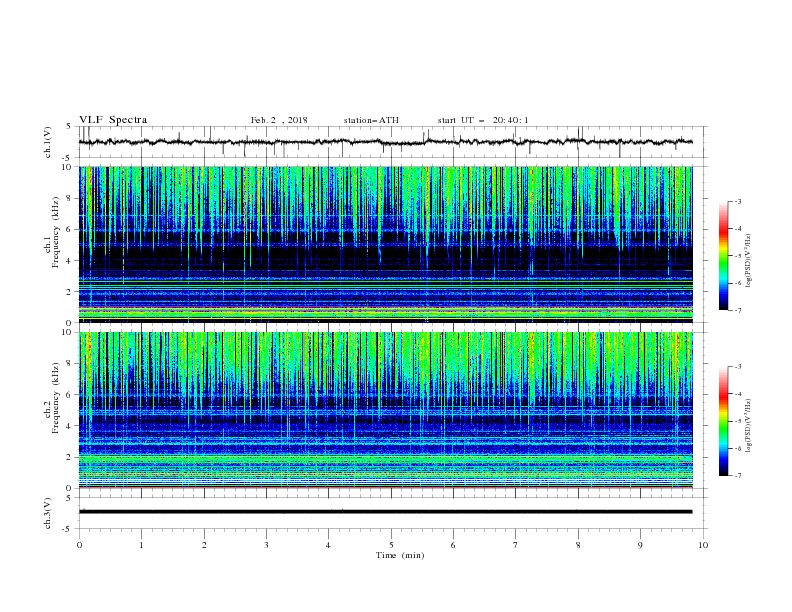Click the ch.3 voltage waveform band
Viewport: 792px width, 612px height.
pyautogui.click(x=386, y=512)
